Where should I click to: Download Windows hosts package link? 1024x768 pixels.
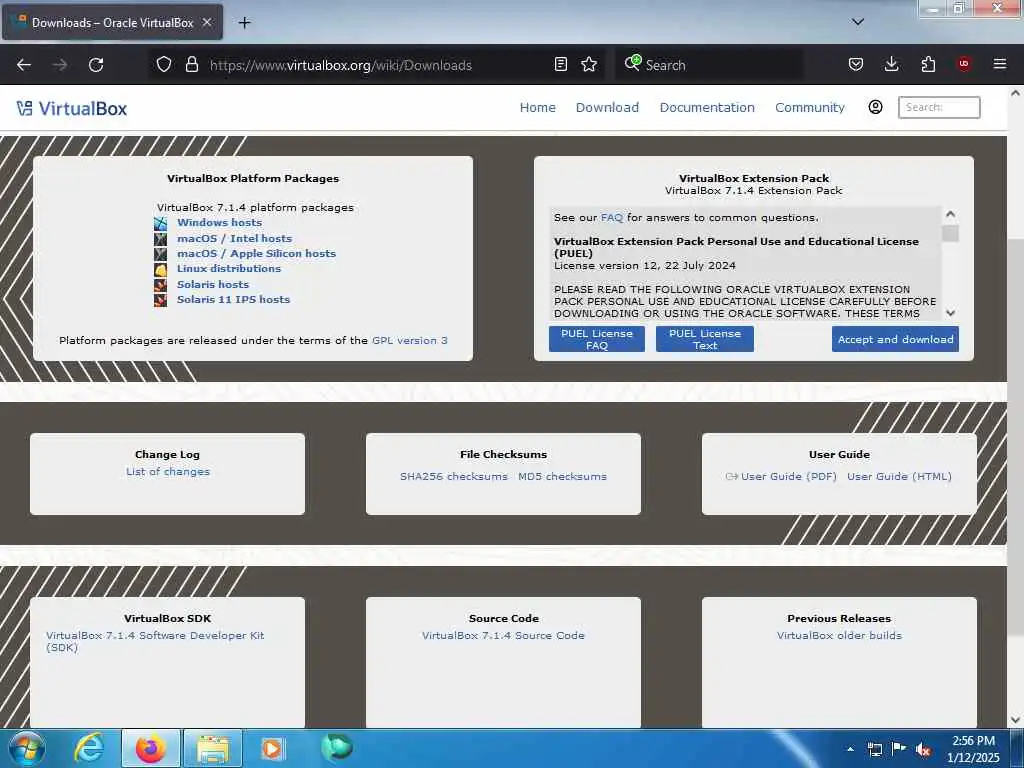tap(219, 223)
